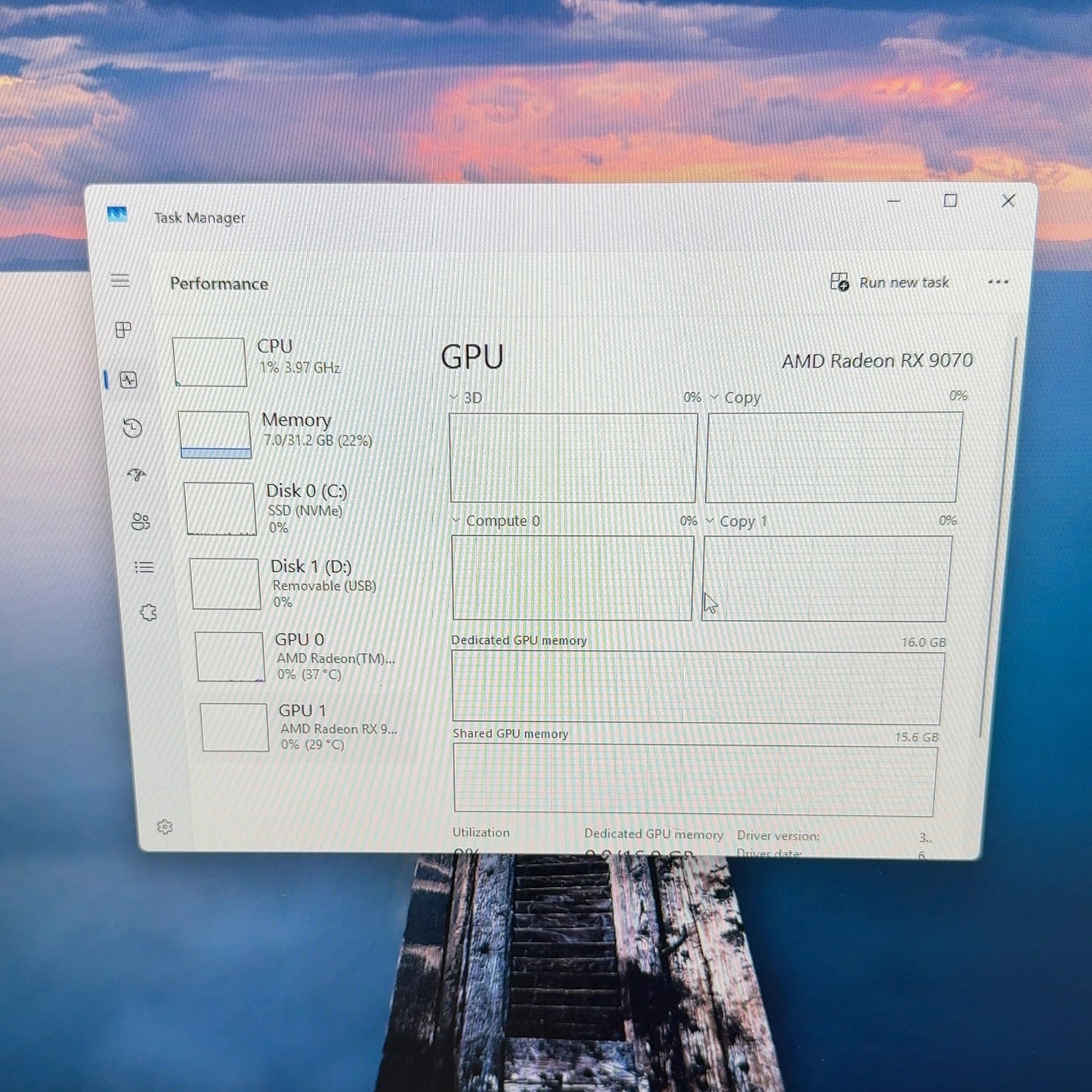This screenshot has width=1092, height=1092.
Task: Click Run new task
Action: (889, 282)
